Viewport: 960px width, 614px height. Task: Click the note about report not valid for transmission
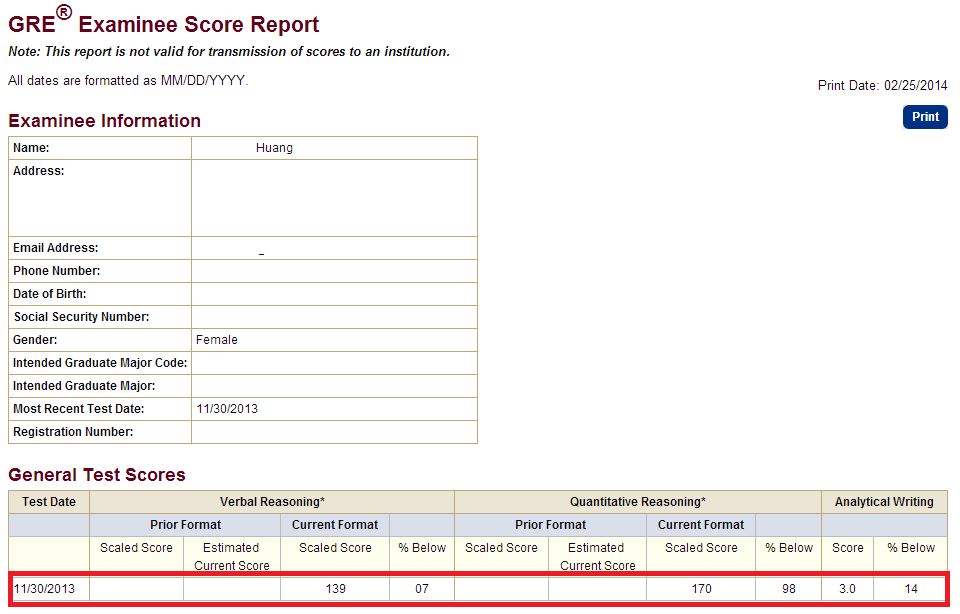tap(229, 51)
